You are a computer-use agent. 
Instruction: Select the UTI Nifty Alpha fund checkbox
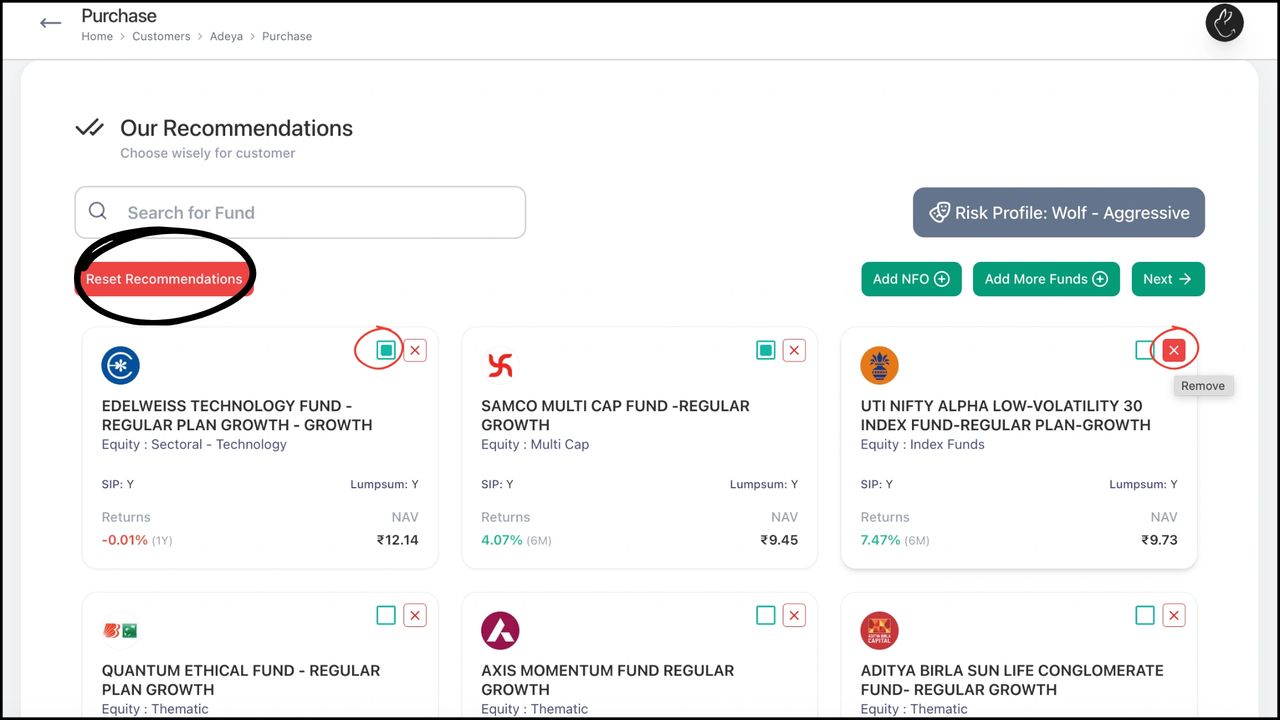[1145, 350]
